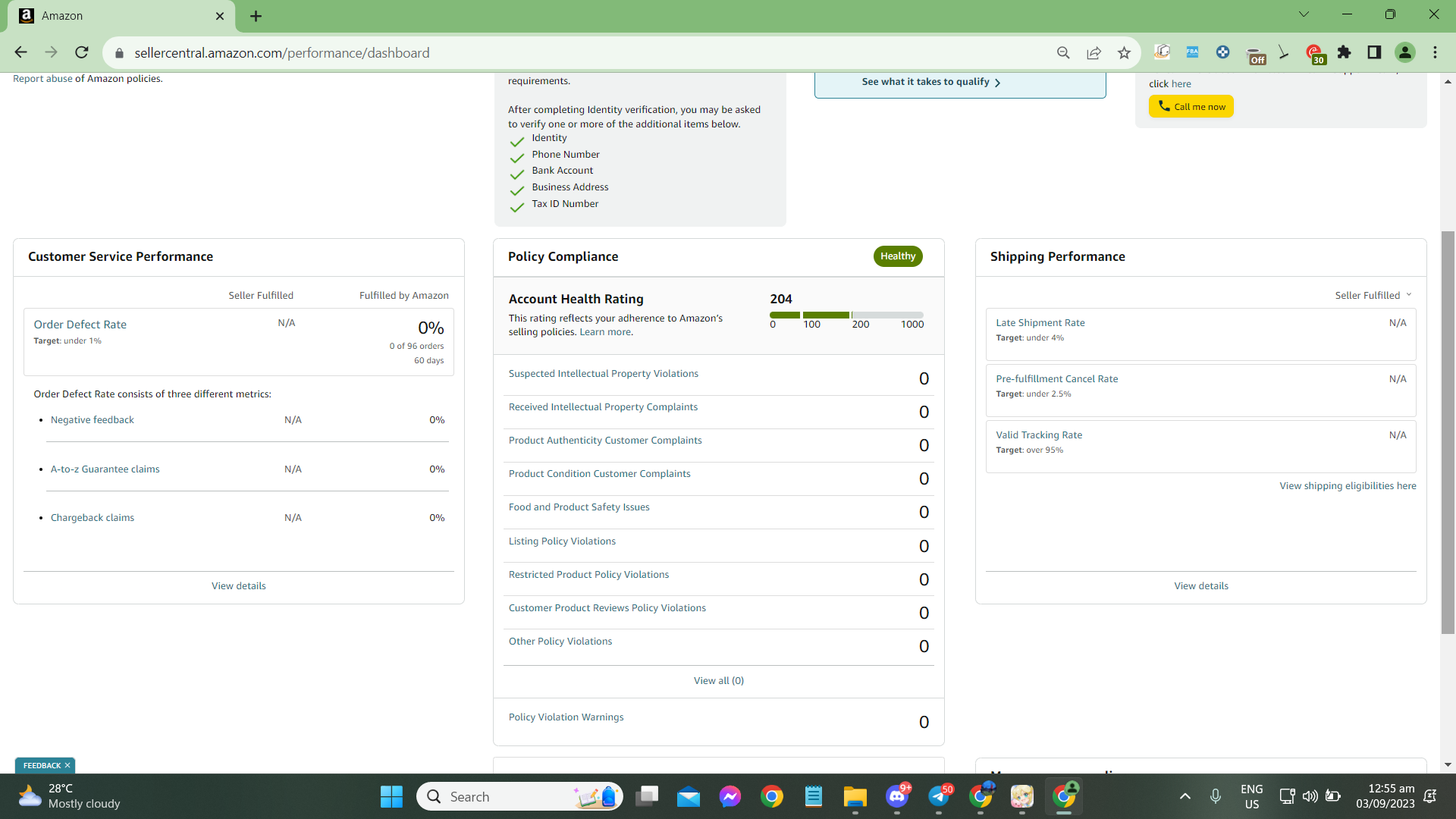Open the zoom magnifier in address bar
1456x819 pixels.
click(1063, 52)
